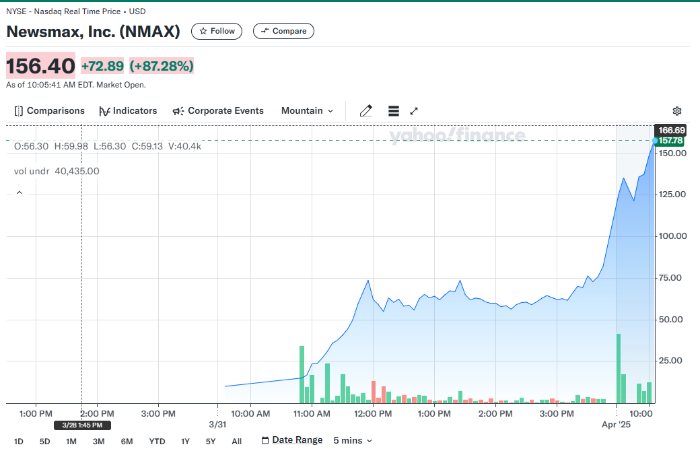Open the Compare button
Screen dimensions: 700x456
point(283,31)
